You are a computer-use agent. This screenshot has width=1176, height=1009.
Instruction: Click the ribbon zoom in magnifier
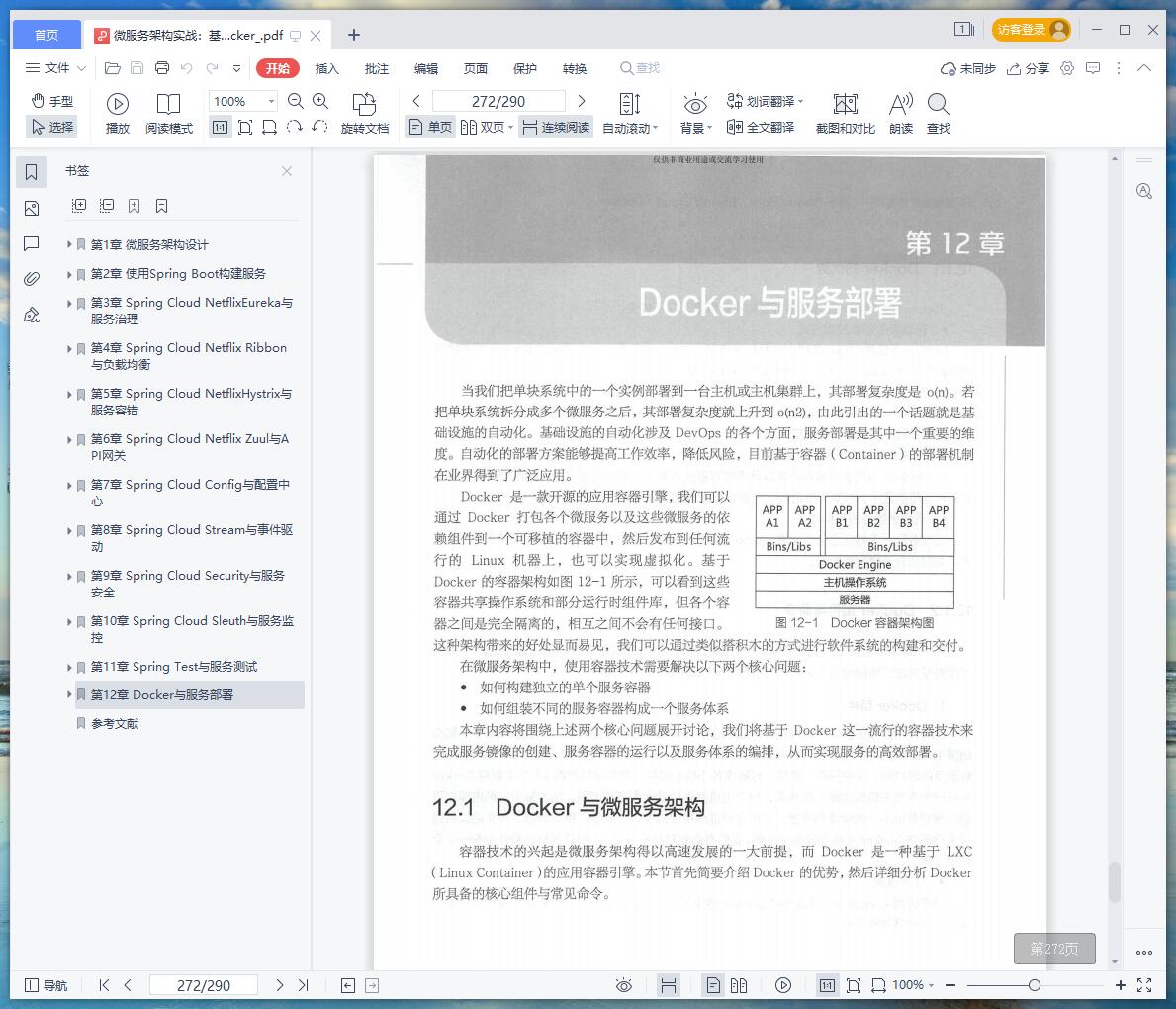coord(320,101)
